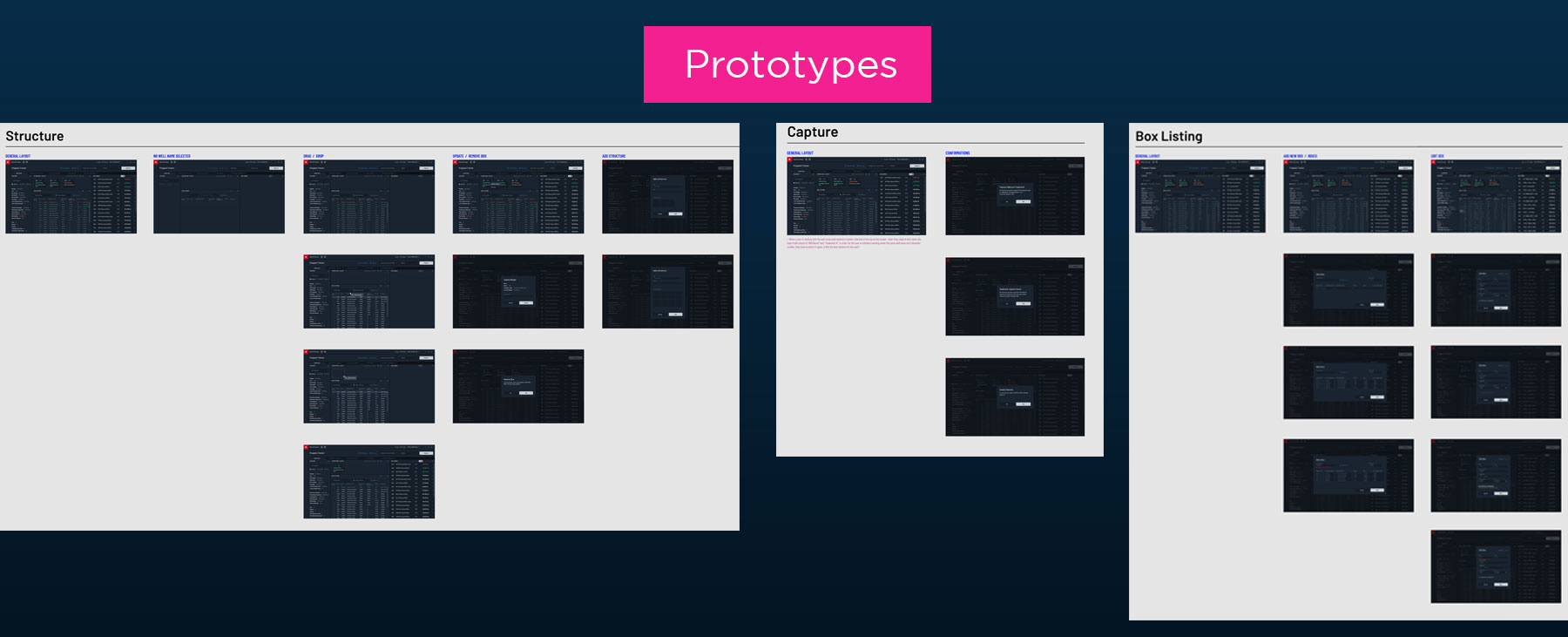Open third Edit Box thumbnail
This screenshot has height=637, width=1568.
tap(1496, 383)
